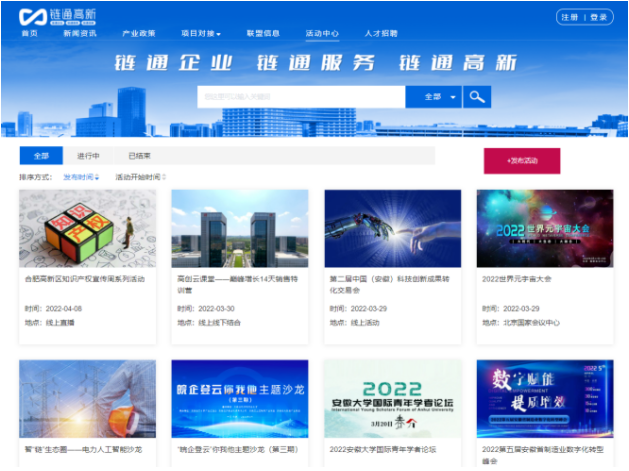Screen dimensions: 629x471
Task: Open 电力人工智能沙龙 activity title
Action: [83, 449]
